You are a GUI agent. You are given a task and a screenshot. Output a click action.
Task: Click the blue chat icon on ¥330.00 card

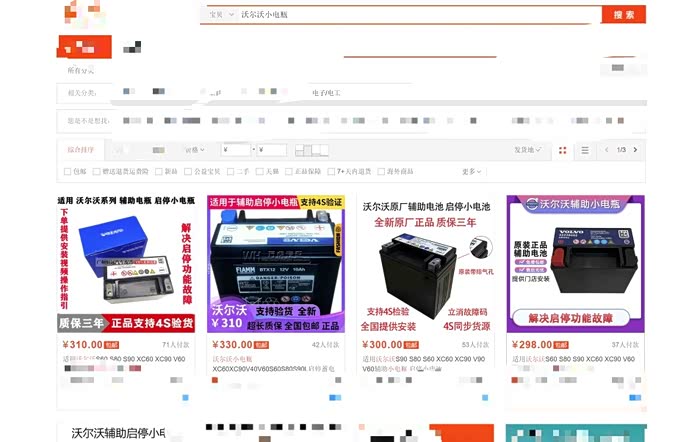tap(335, 398)
